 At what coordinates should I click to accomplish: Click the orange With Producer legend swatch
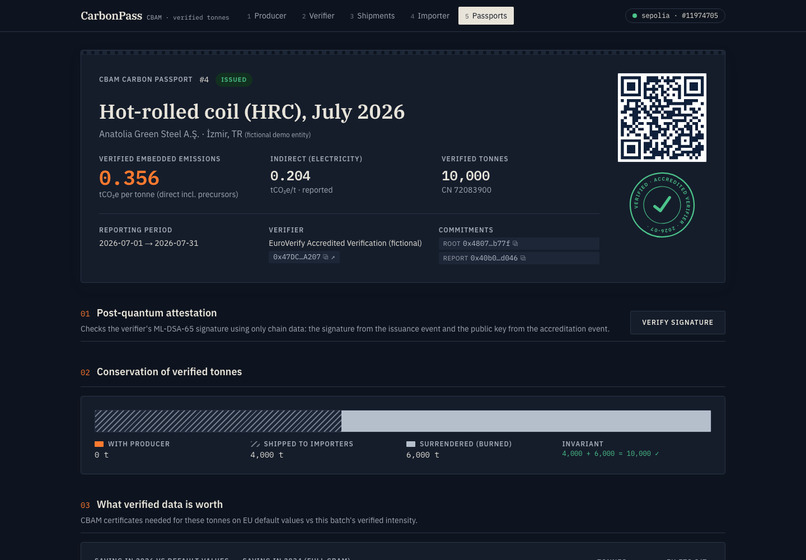pyautogui.click(x=99, y=444)
